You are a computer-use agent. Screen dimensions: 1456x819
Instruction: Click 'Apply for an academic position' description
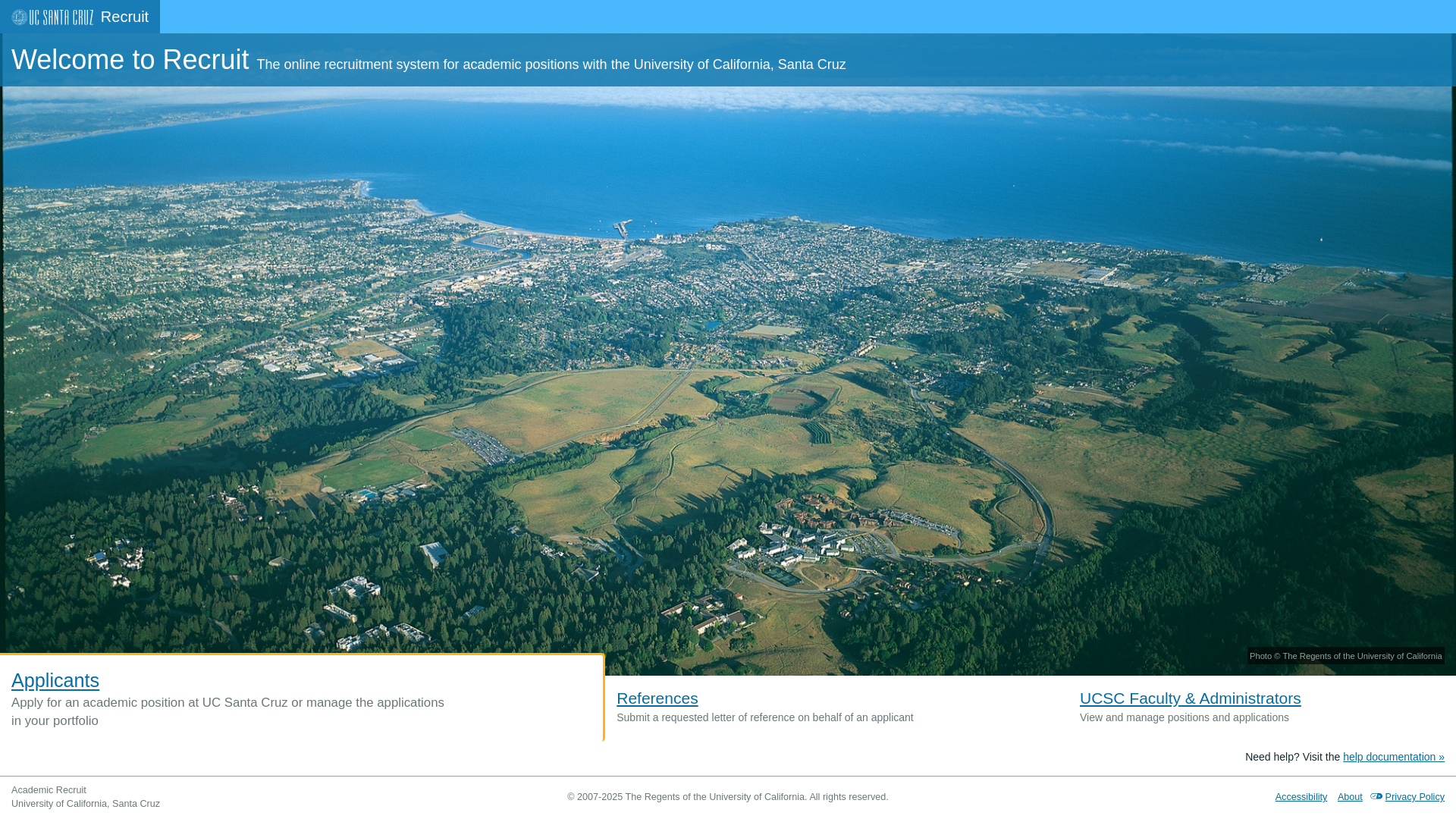coord(227,711)
